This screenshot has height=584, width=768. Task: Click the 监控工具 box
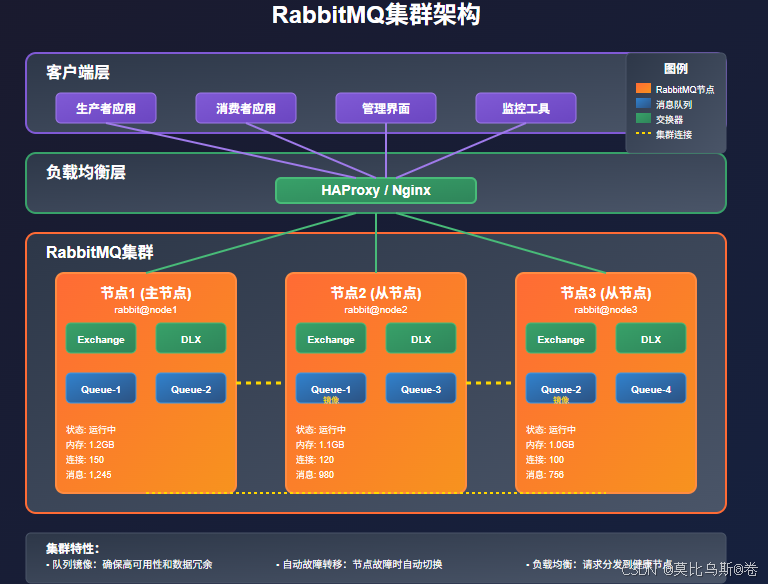pyautogui.click(x=526, y=108)
